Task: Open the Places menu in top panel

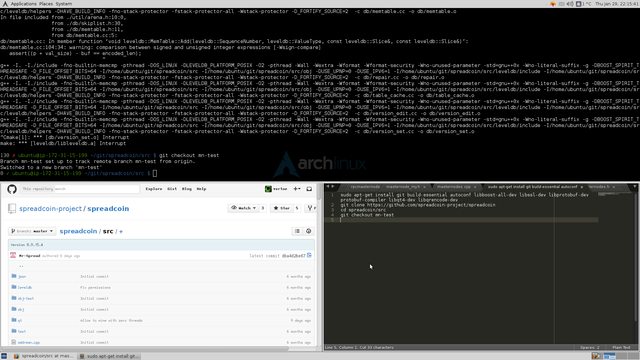Action: tap(46, 4)
